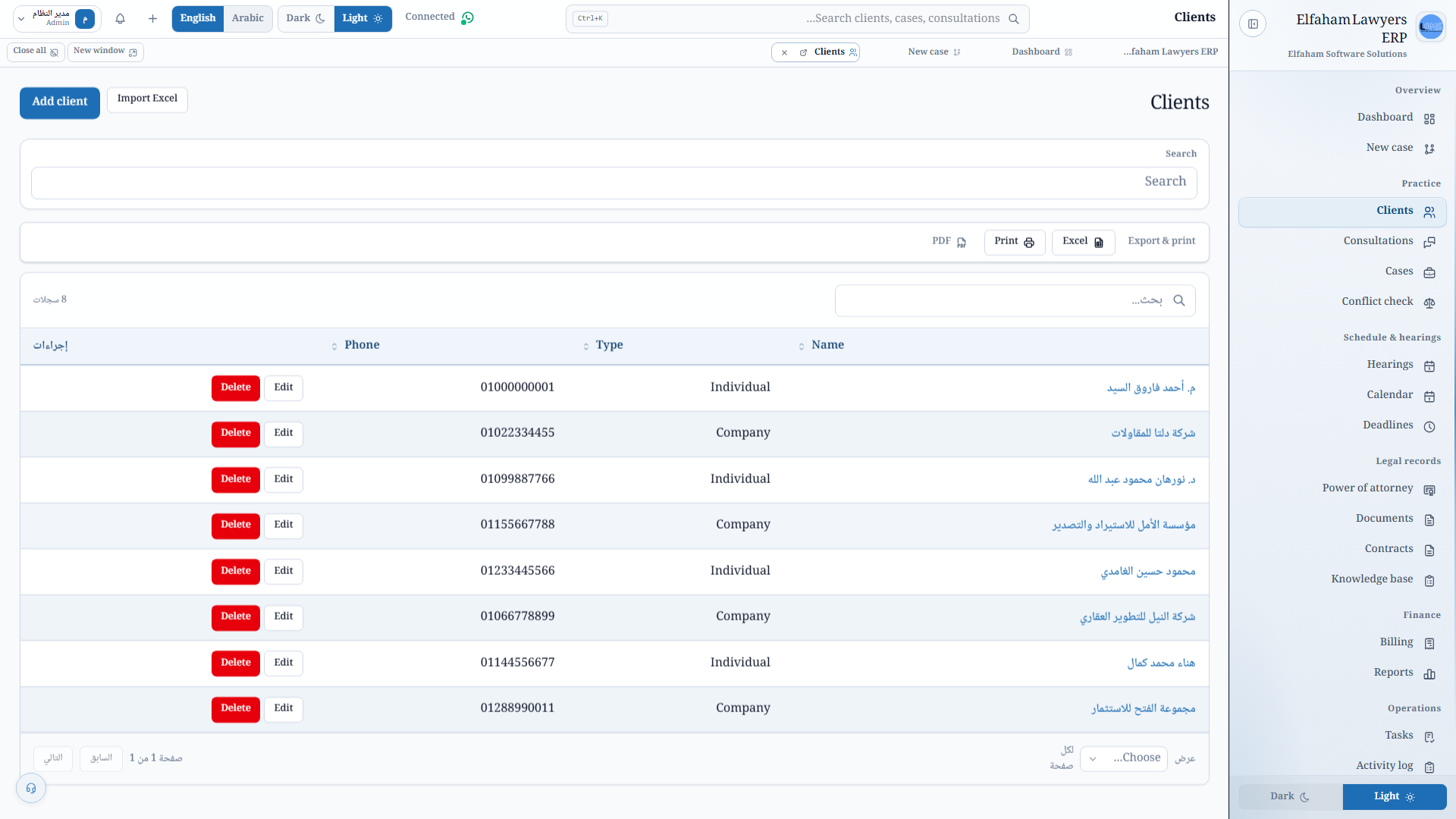This screenshot has width=1456, height=819.
Task: Open client م. أحمد فاروق السيد
Action: tap(1151, 388)
